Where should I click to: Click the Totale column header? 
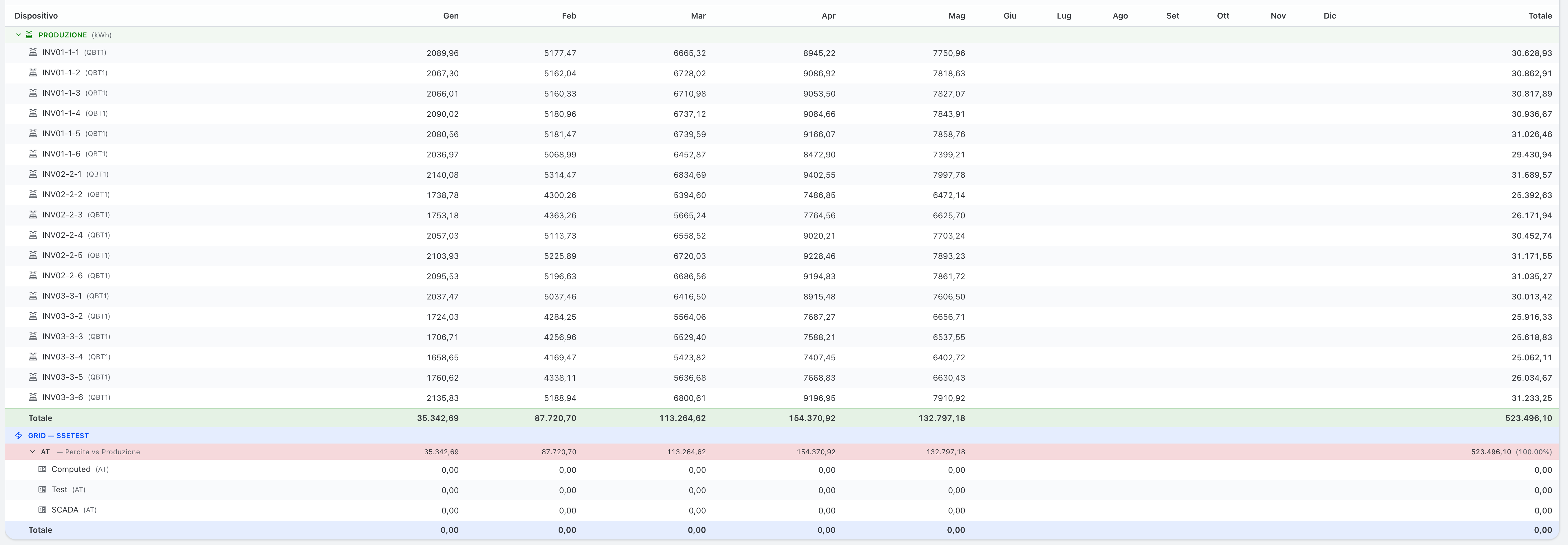[x=1540, y=16]
